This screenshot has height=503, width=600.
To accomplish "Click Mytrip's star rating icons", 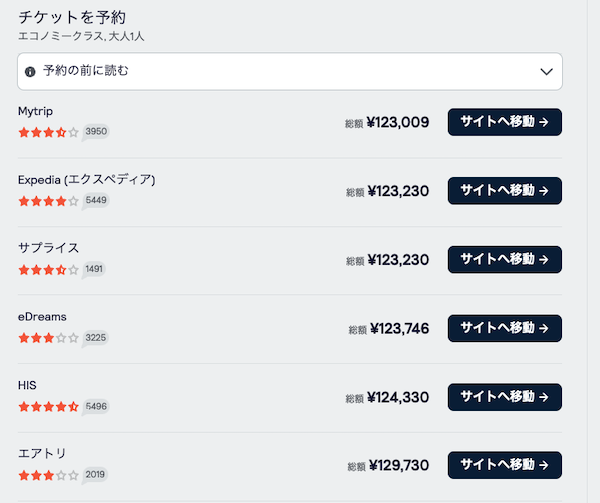I will tap(48, 131).
